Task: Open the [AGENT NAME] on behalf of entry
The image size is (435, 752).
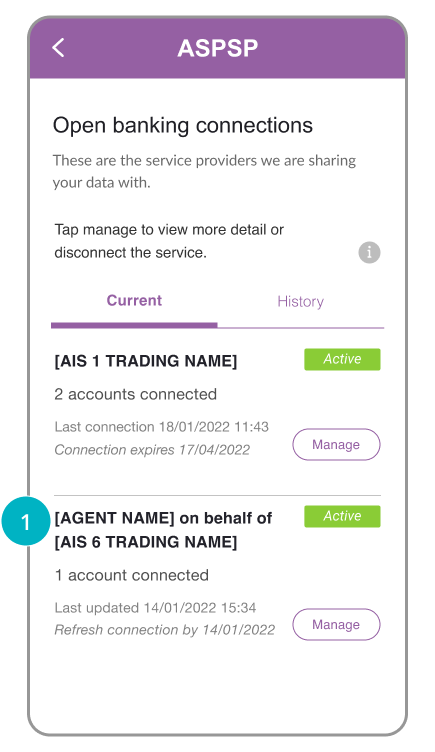Action: [x=163, y=530]
